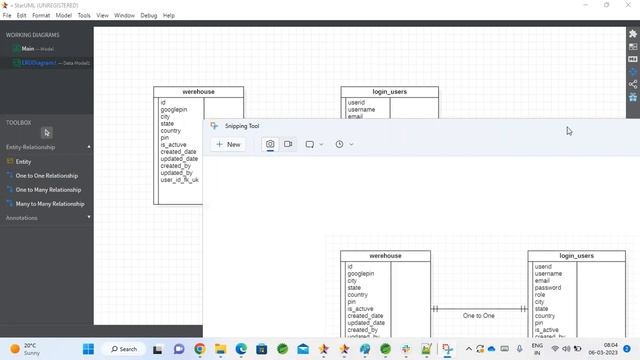The width and height of the screenshot is (640, 360).
Task: Toggle the sidebar layout icon in right strip
Action: [633, 47]
